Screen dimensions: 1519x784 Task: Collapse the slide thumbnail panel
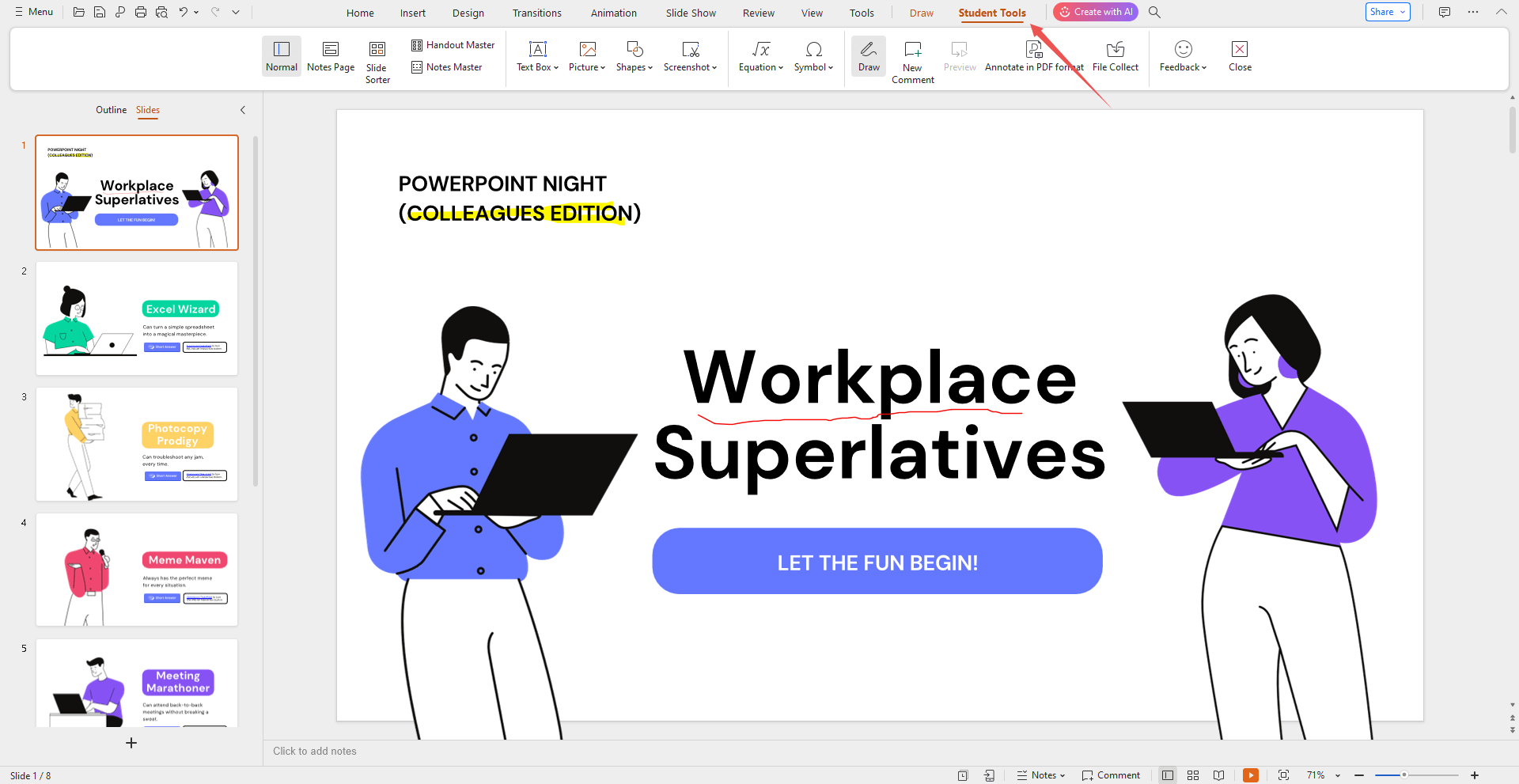click(x=243, y=110)
